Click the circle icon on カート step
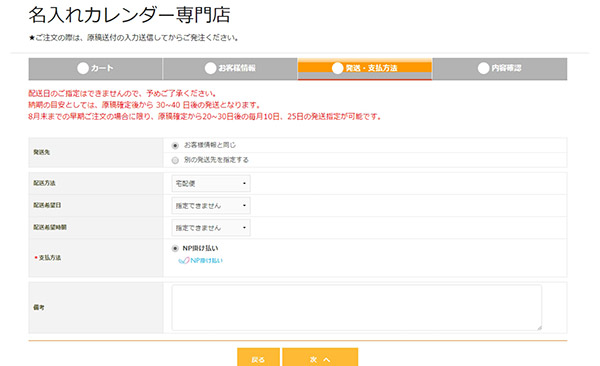Screen dimensions: 600x366 [83, 68]
